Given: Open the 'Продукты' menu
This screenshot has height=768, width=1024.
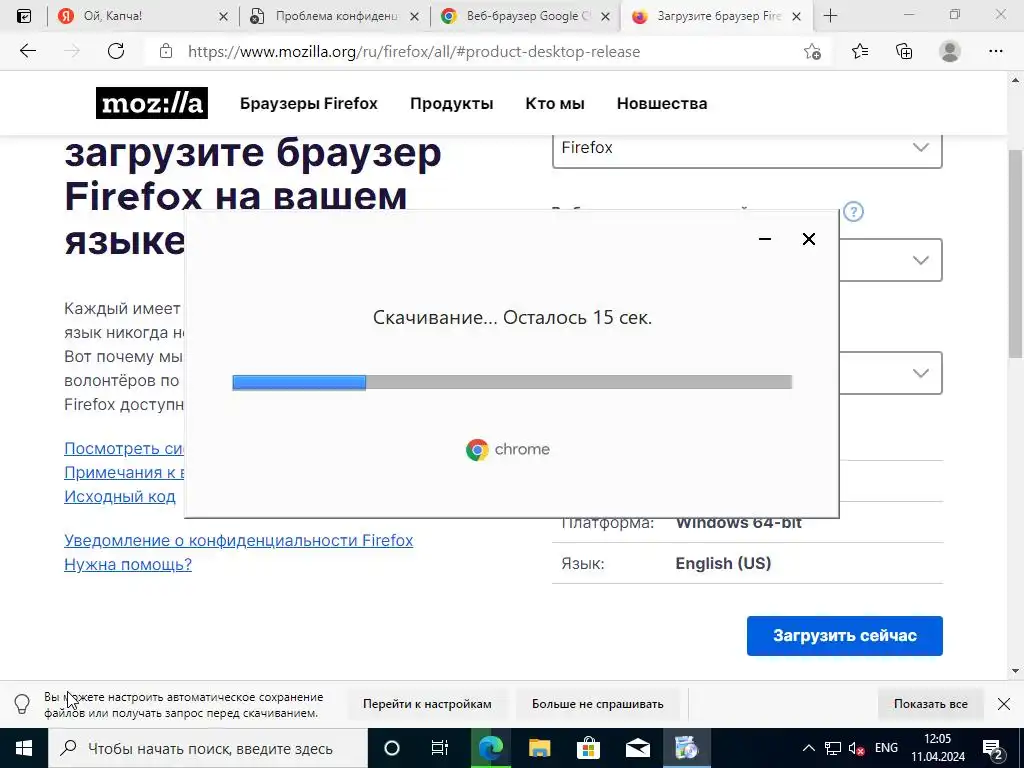Looking at the screenshot, I should coord(451,103).
